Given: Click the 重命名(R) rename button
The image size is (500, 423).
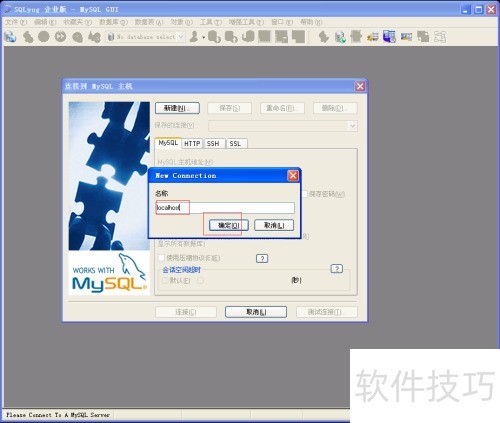Looking at the screenshot, I should pyautogui.click(x=282, y=108).
